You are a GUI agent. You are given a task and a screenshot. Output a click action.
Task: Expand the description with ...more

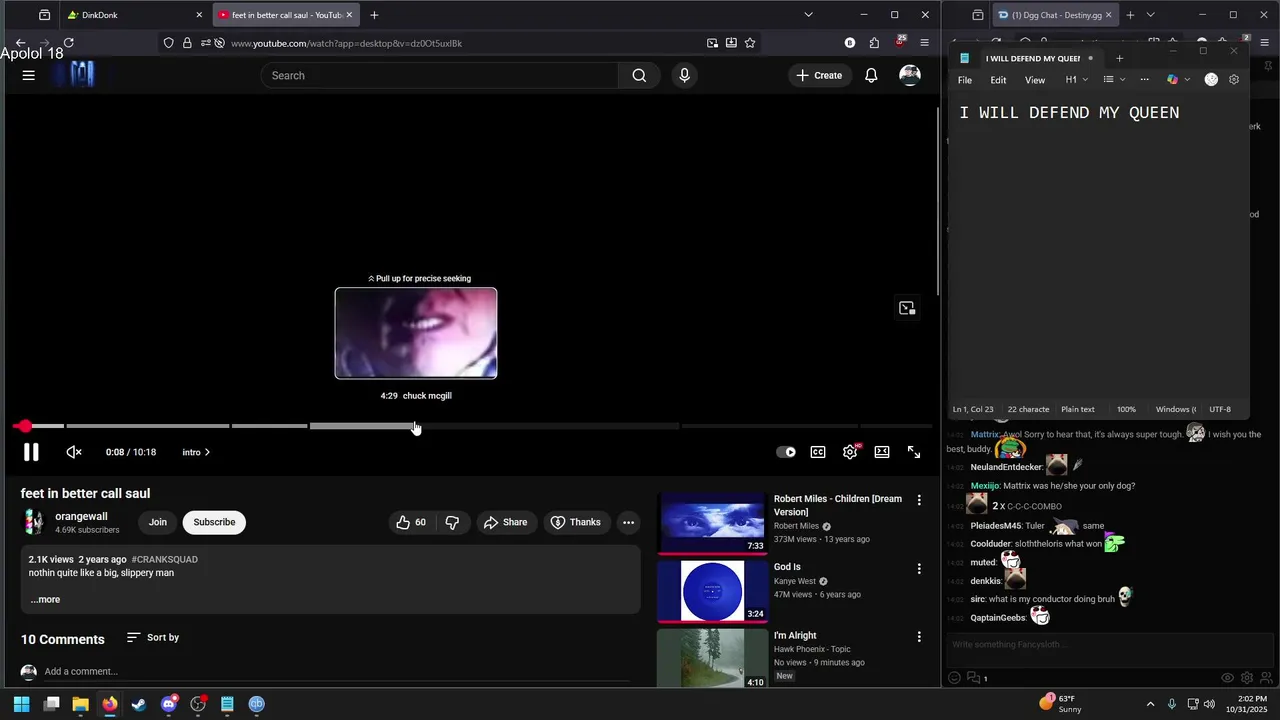(45, 600)
